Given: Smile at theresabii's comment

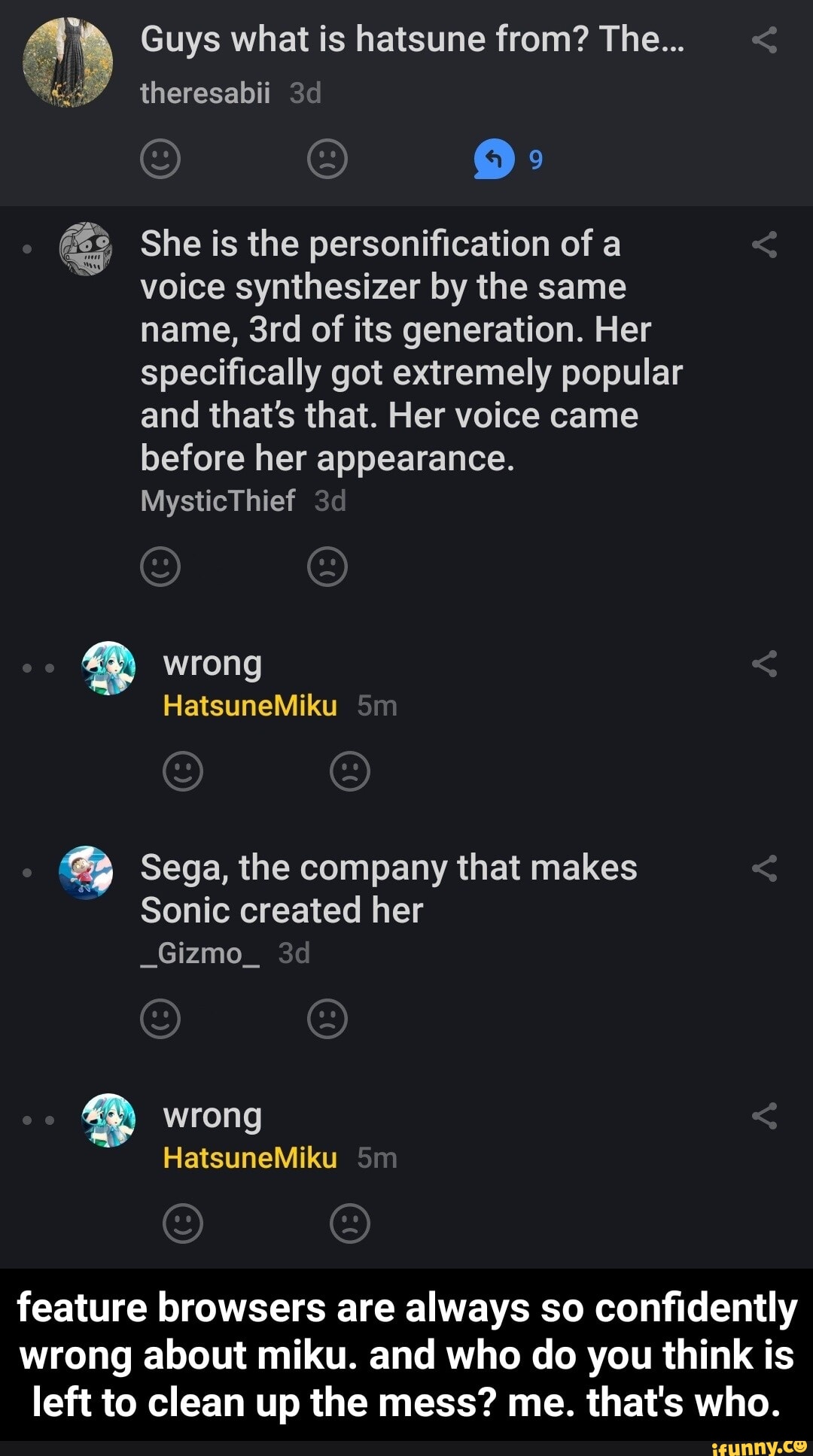Looking at the screenshot, I should click(x=160, y=159).
